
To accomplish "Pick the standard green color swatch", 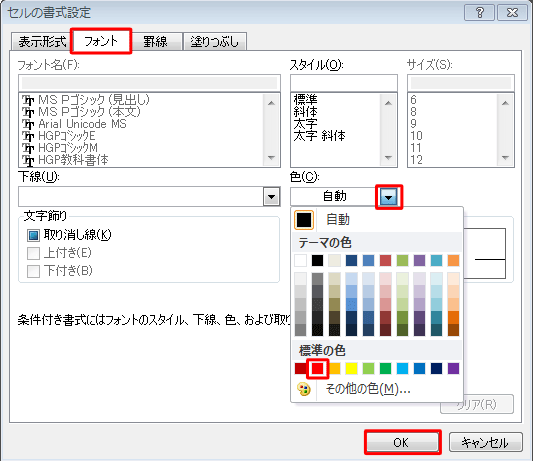I will [x=385, y=369].
